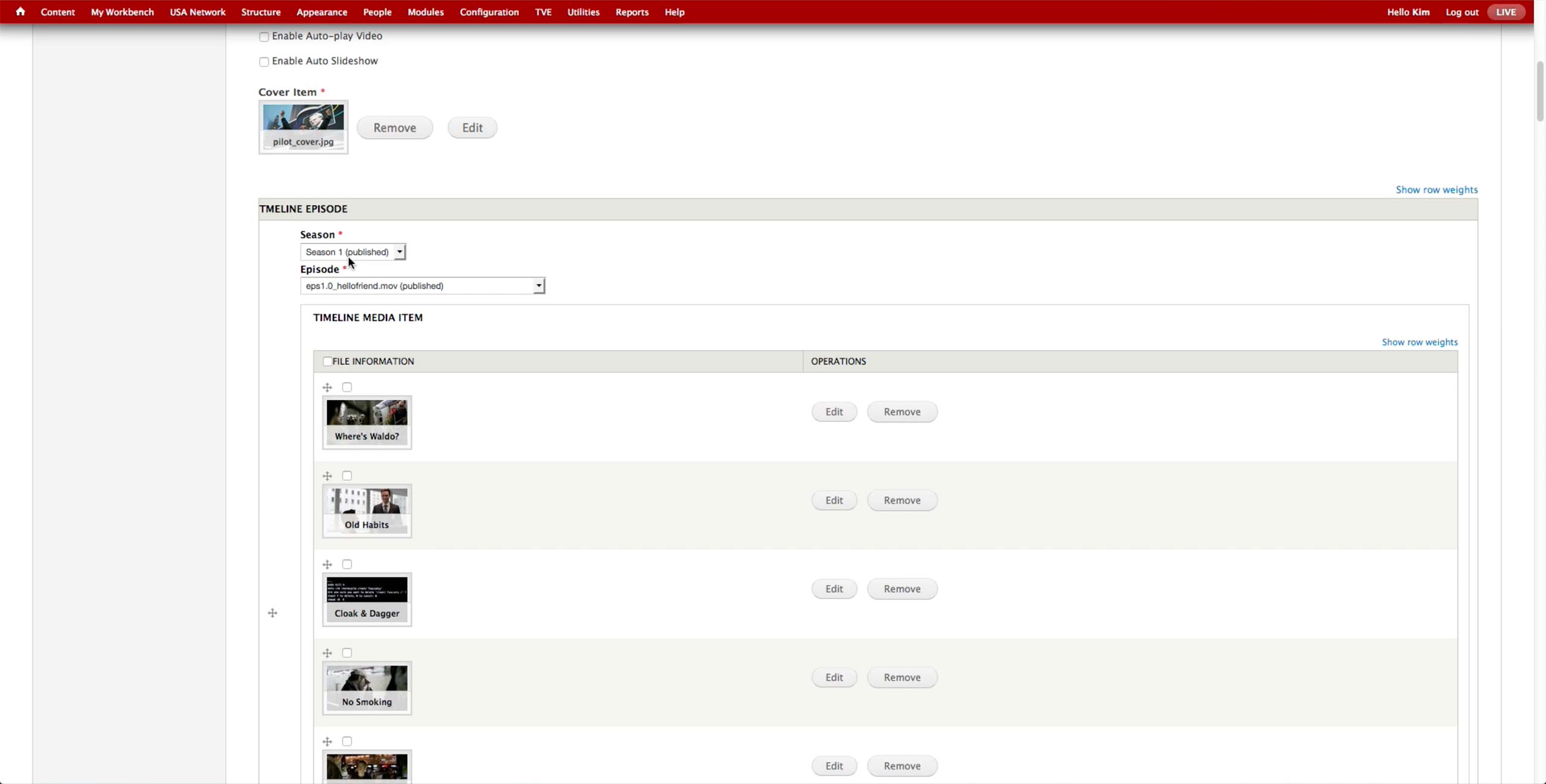The width and height of the screenshot is (1546, 784).
Task: Click drag handle above No Smoking item
Action: (327, 653)
